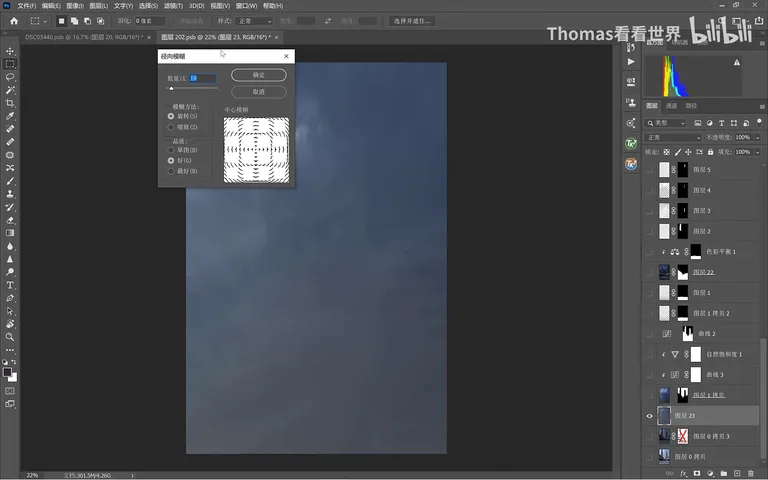Select 好(G) quality radio
Image resolution: width=768 pixels, height=480 pixels.
tap(170, 161)
